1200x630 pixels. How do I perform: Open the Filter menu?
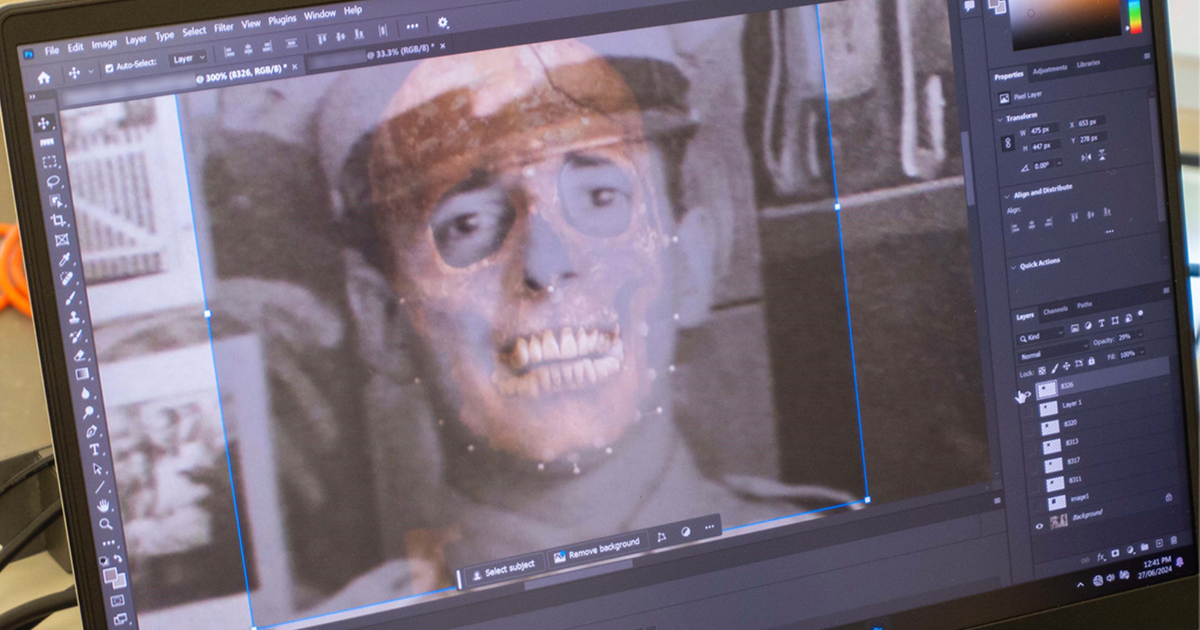[x=223, y=28]
